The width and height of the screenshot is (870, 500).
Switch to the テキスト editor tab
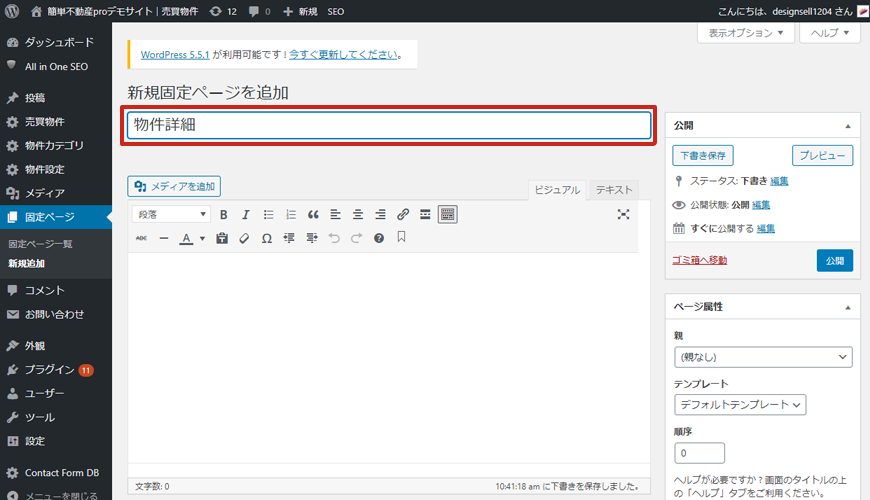pos(613,189)
